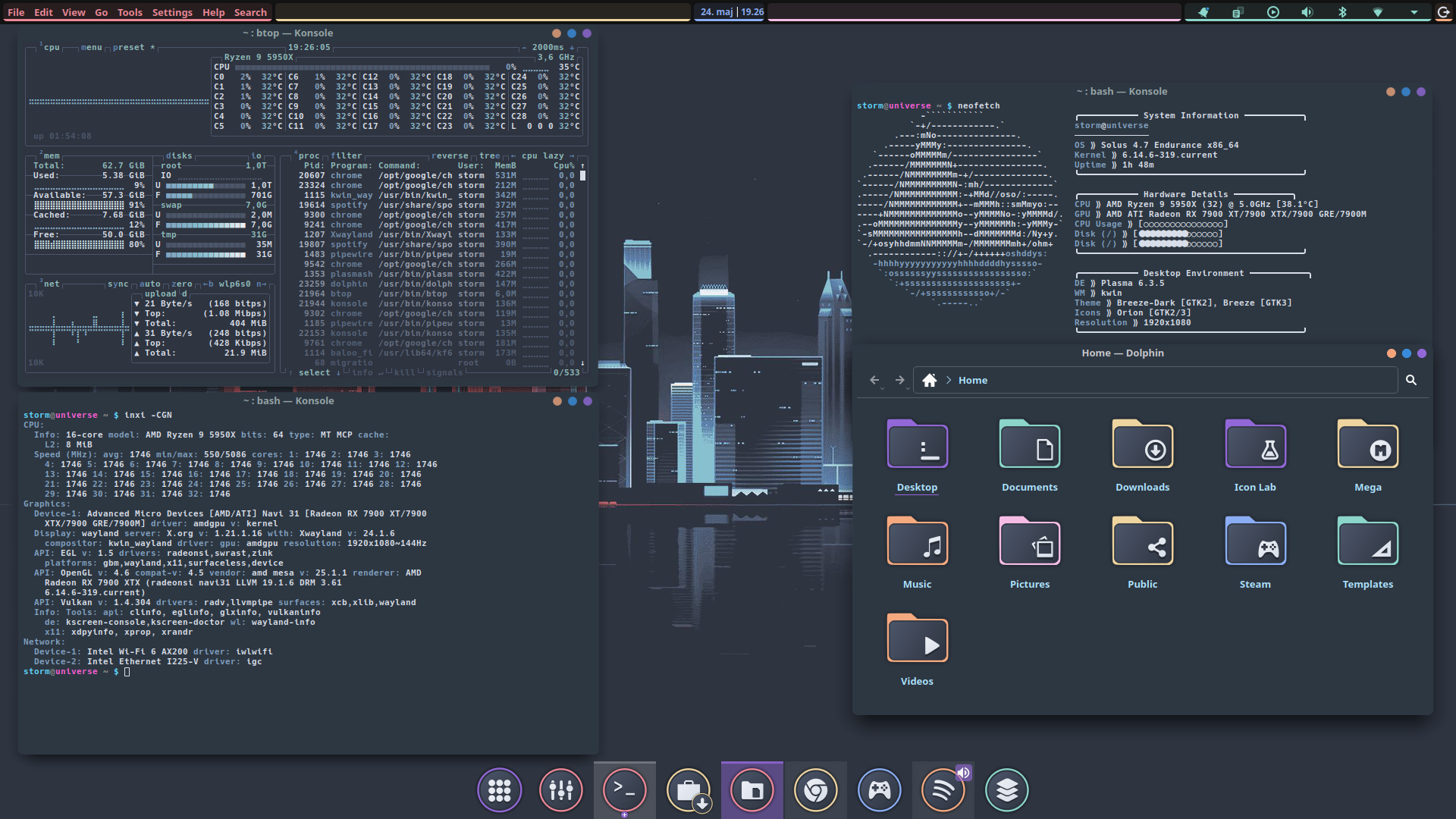
Task: Toggle auto scaling in btop net panel
Action: [x=149, y=284]
